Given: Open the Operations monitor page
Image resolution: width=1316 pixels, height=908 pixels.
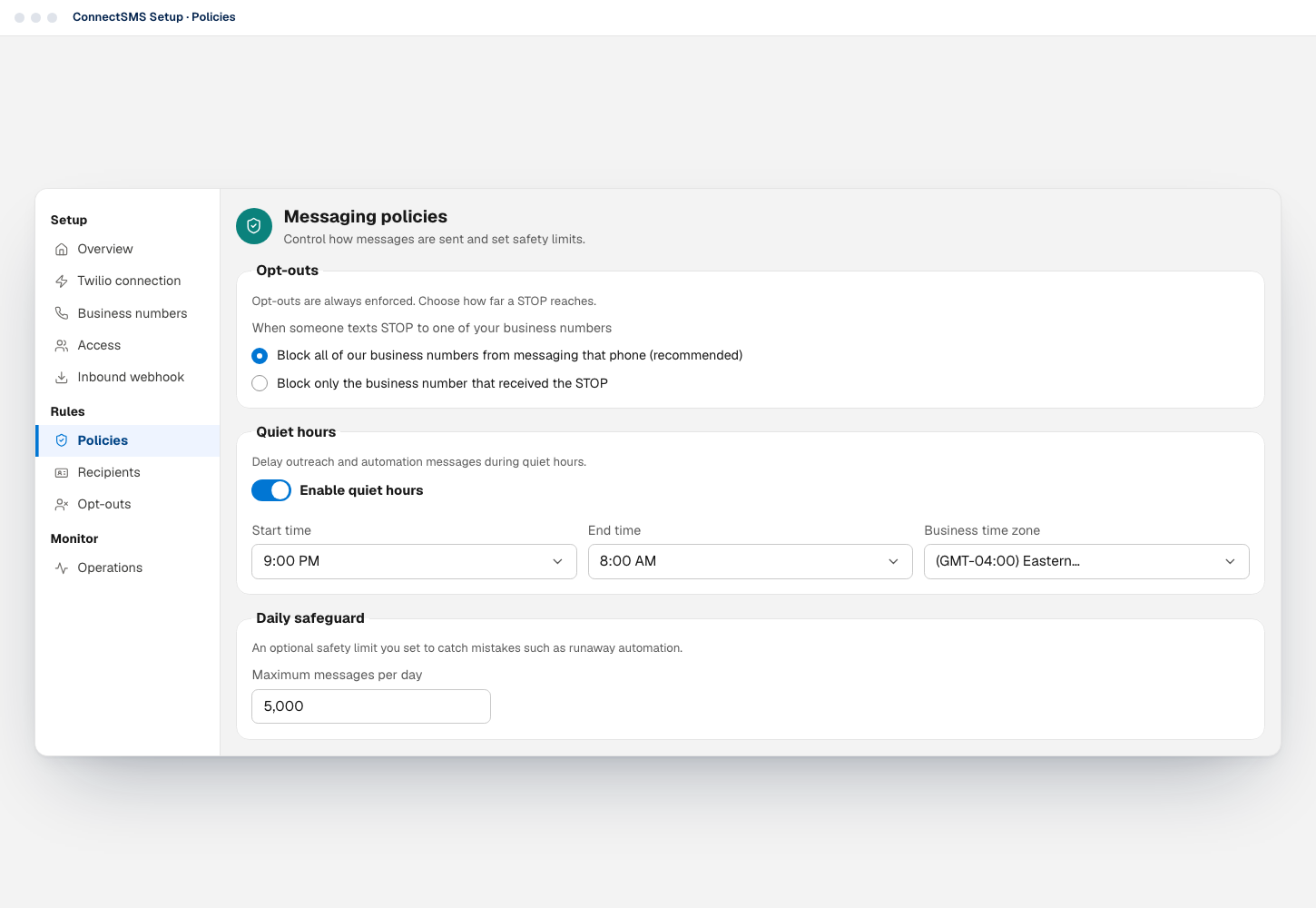Looking at the screenshot, I should [x=127, y=568].
